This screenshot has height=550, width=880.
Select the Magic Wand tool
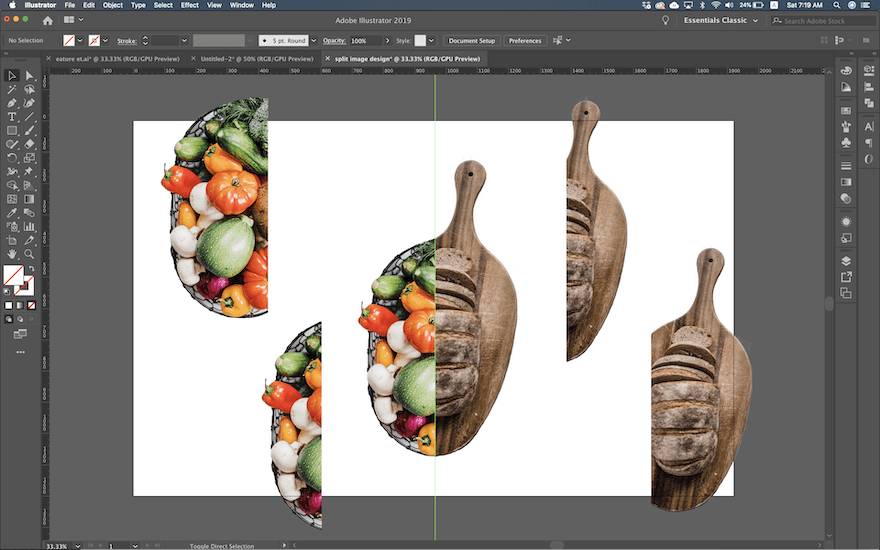tap(12, 90)
